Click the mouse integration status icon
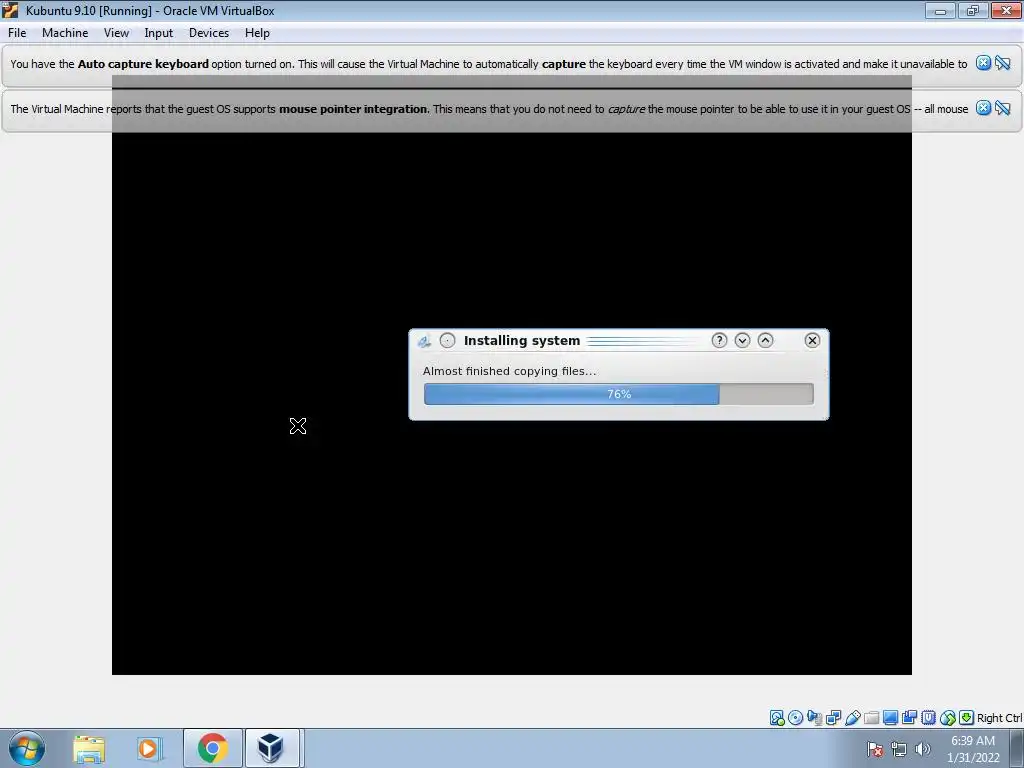The height and width of the screenshot is (768, 1024). click(x=948, y=718)
